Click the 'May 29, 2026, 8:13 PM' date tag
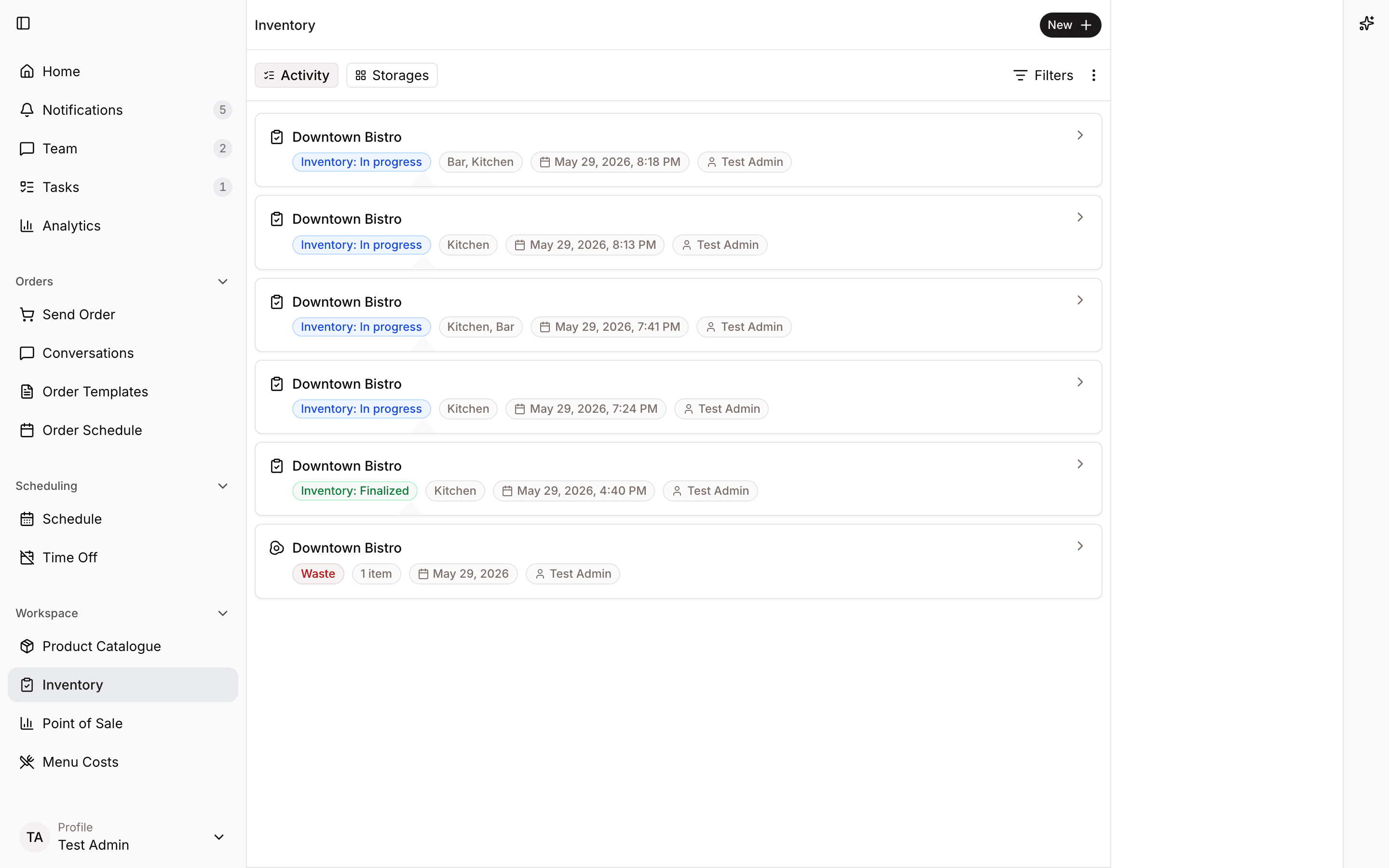This screenshot has height=868, width=1389. 585,245
